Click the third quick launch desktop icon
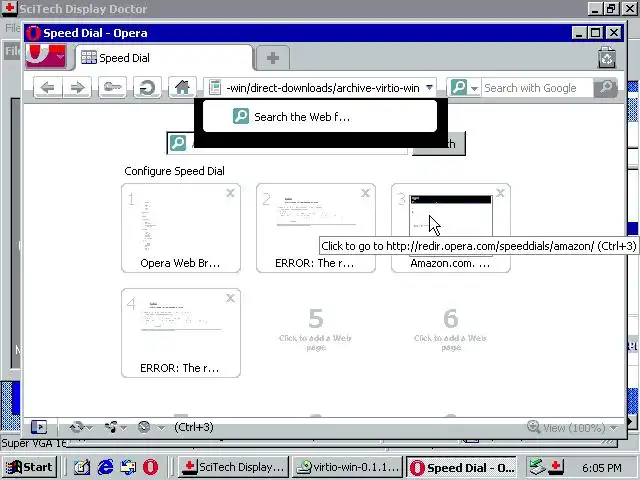640x480 pixels. point(128,467)
